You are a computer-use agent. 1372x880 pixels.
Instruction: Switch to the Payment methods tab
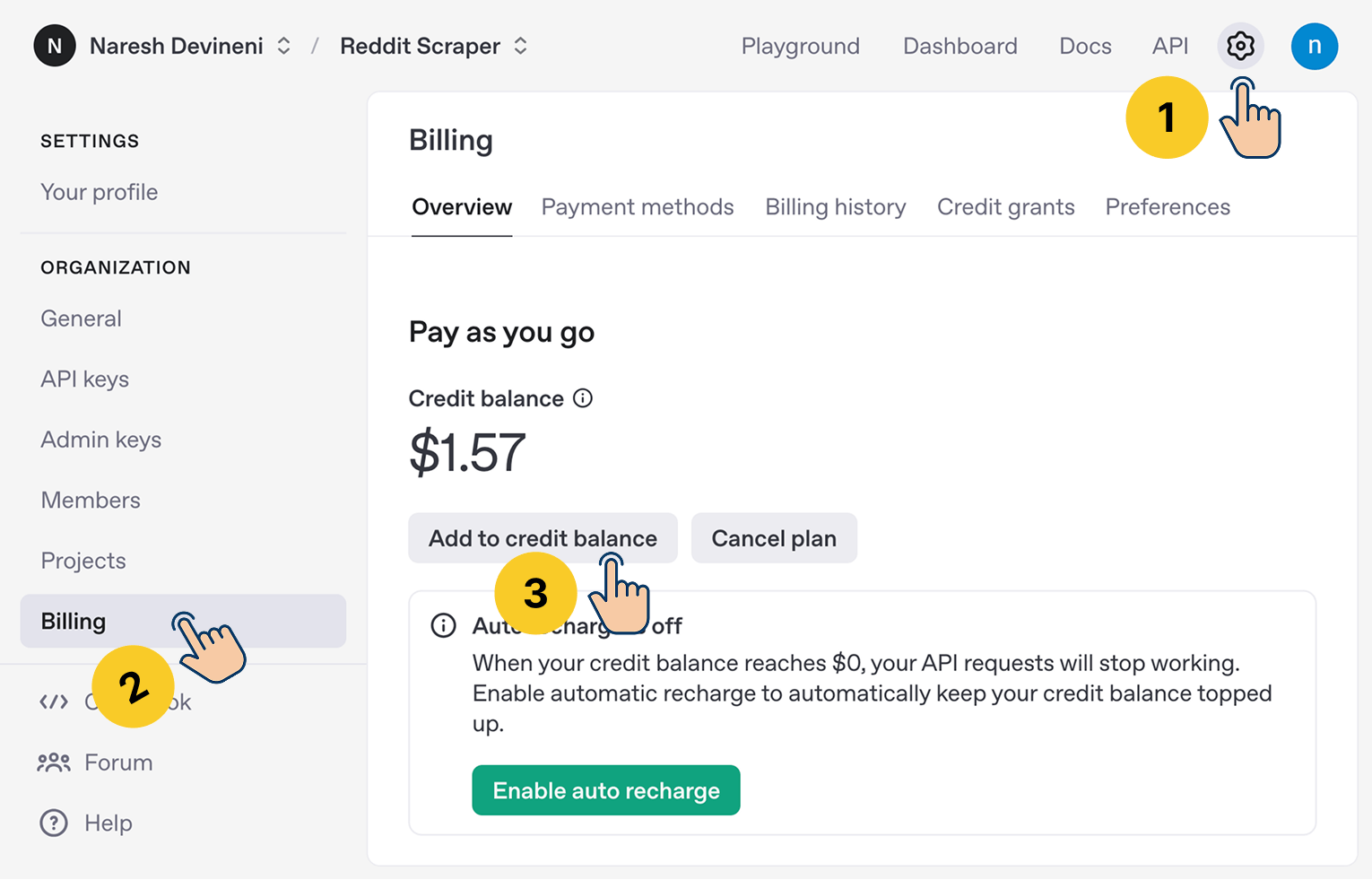637,206
